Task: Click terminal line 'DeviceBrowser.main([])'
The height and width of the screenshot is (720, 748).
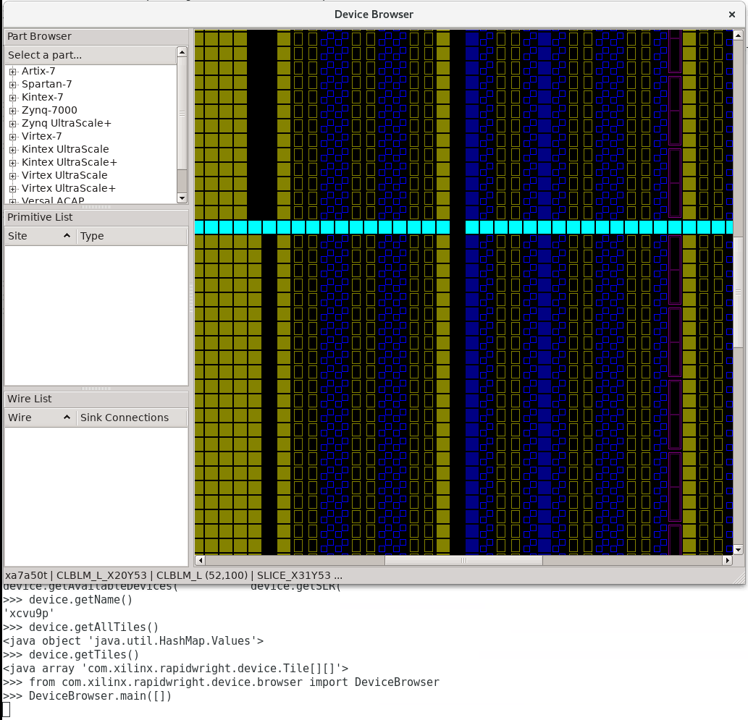Action: (100, 696)
